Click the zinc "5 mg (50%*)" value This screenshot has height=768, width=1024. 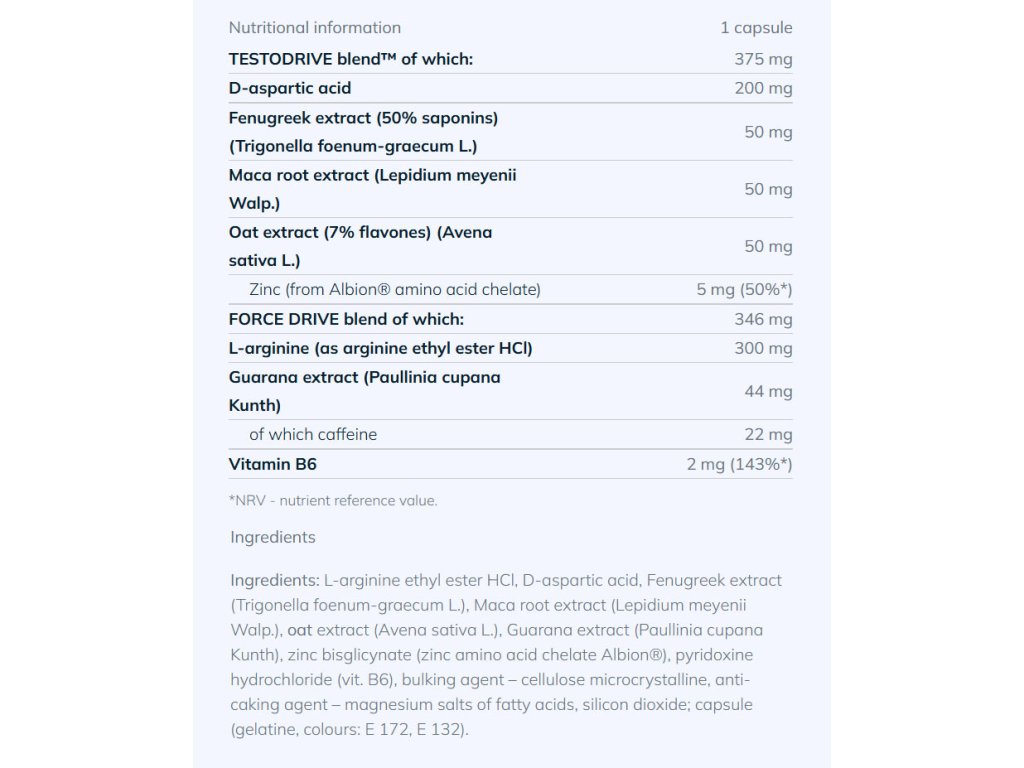[744, 290]
